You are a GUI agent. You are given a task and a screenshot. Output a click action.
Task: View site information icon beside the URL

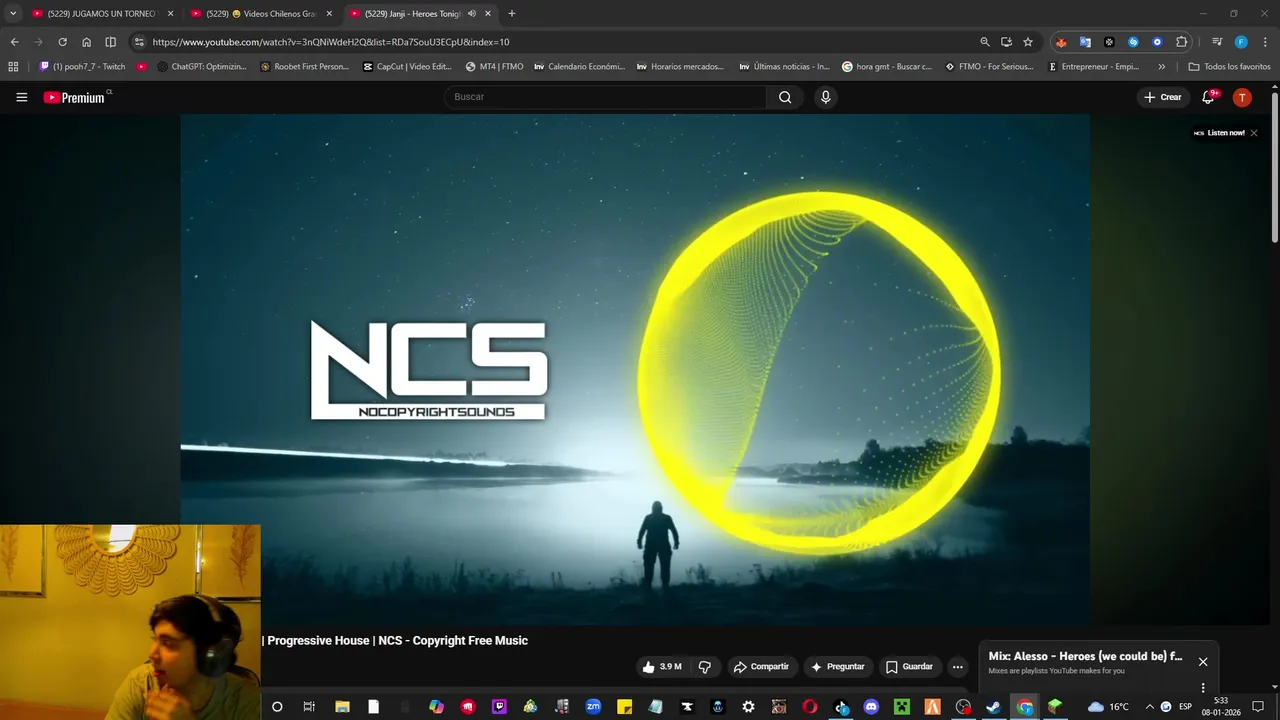pyautogui.click(x=139, y=42)
